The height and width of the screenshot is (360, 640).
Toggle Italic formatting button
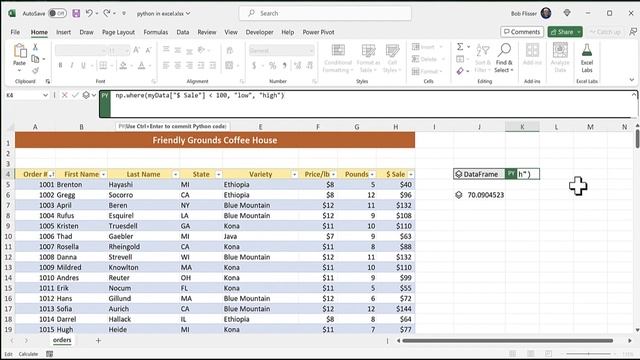(x=72, y=65)
